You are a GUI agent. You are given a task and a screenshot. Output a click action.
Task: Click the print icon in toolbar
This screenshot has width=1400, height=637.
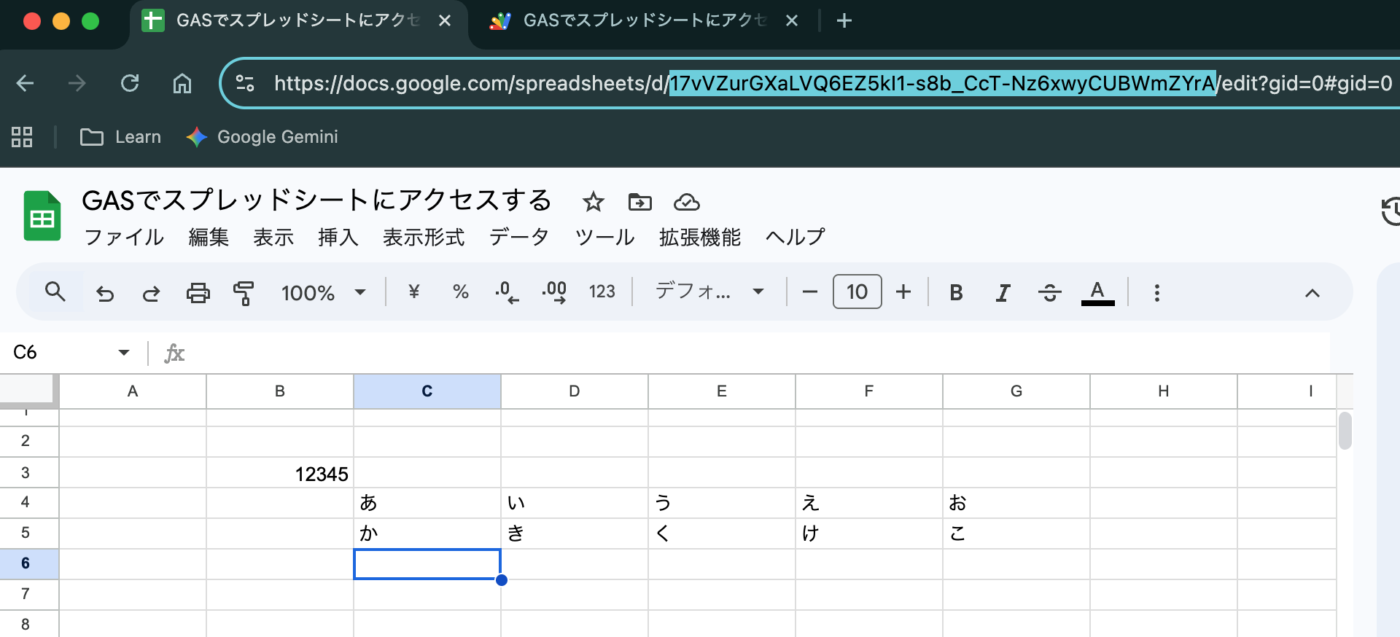198,293
